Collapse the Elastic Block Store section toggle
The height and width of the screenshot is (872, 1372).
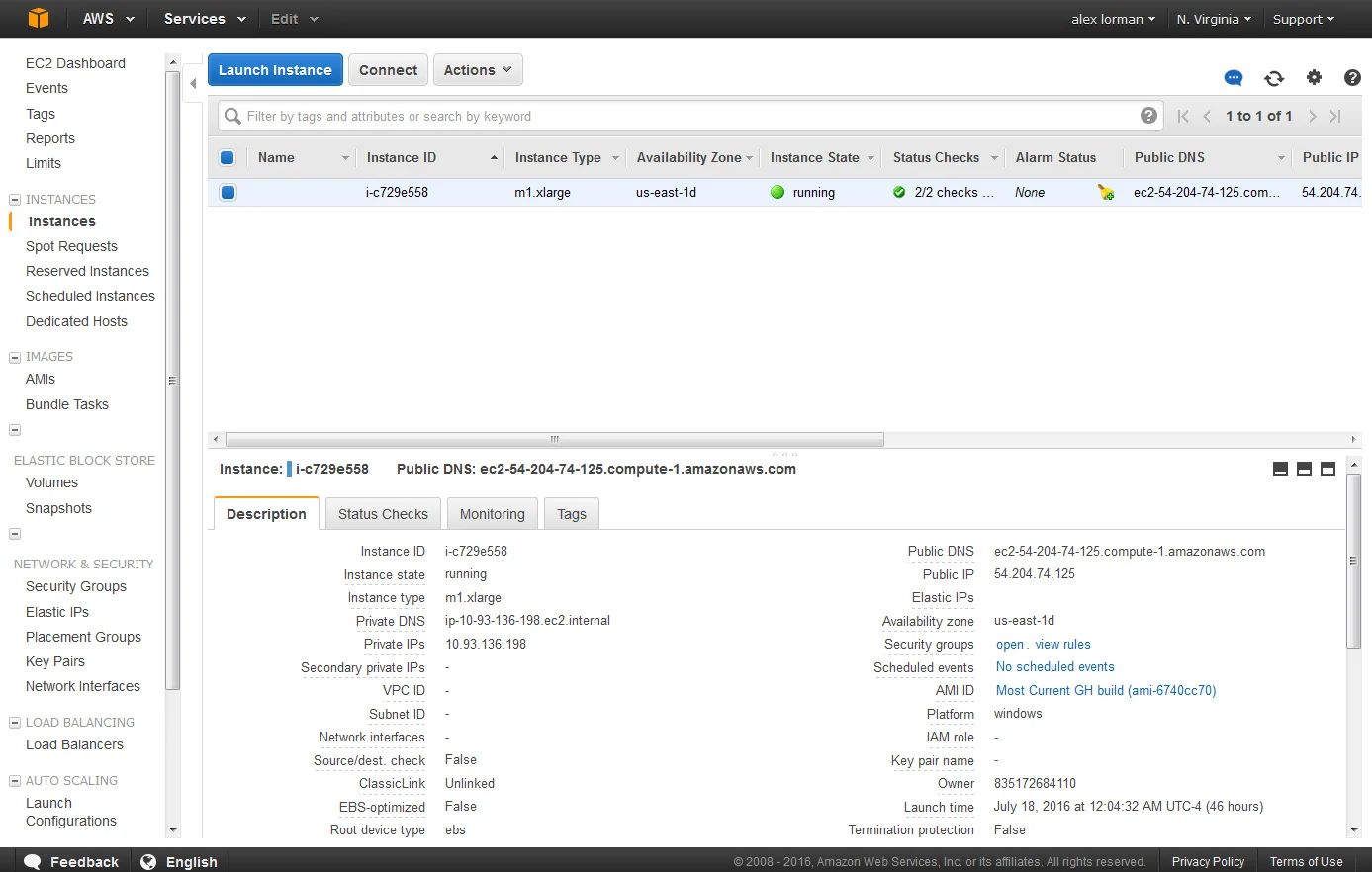[x=15, y=430]
